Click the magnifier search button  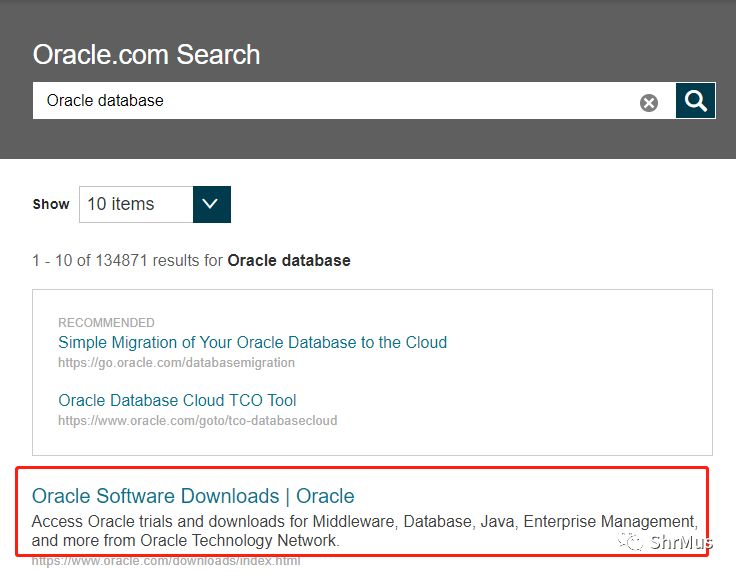696,100
